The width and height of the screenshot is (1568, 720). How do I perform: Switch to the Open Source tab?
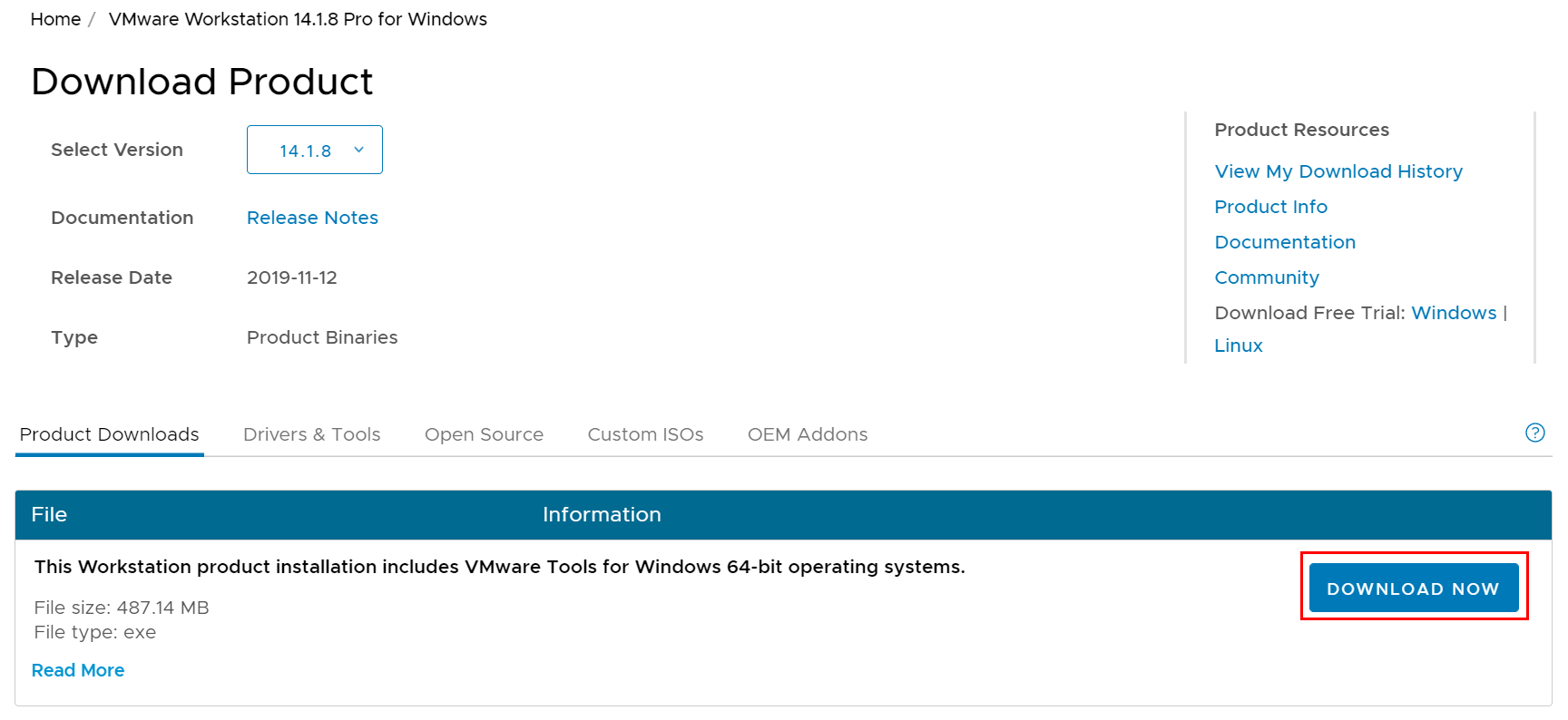(484, 434)
